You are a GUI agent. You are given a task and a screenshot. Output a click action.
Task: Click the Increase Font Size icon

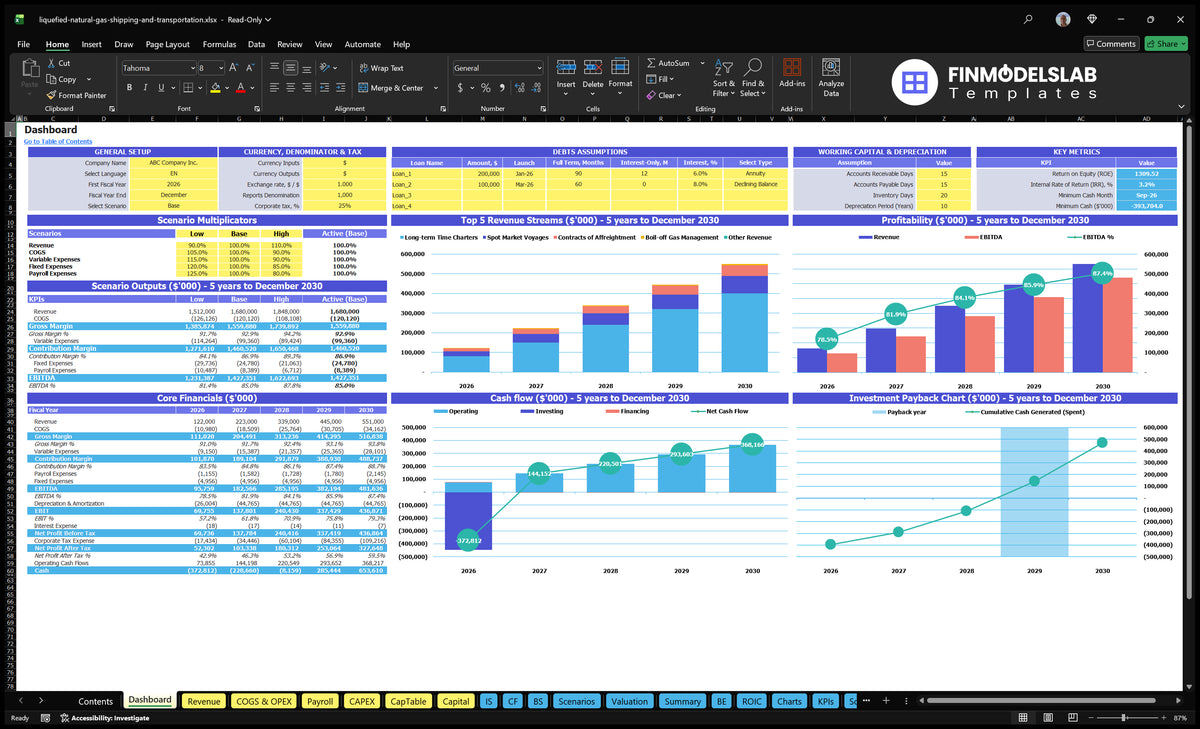tap(234, 68)
